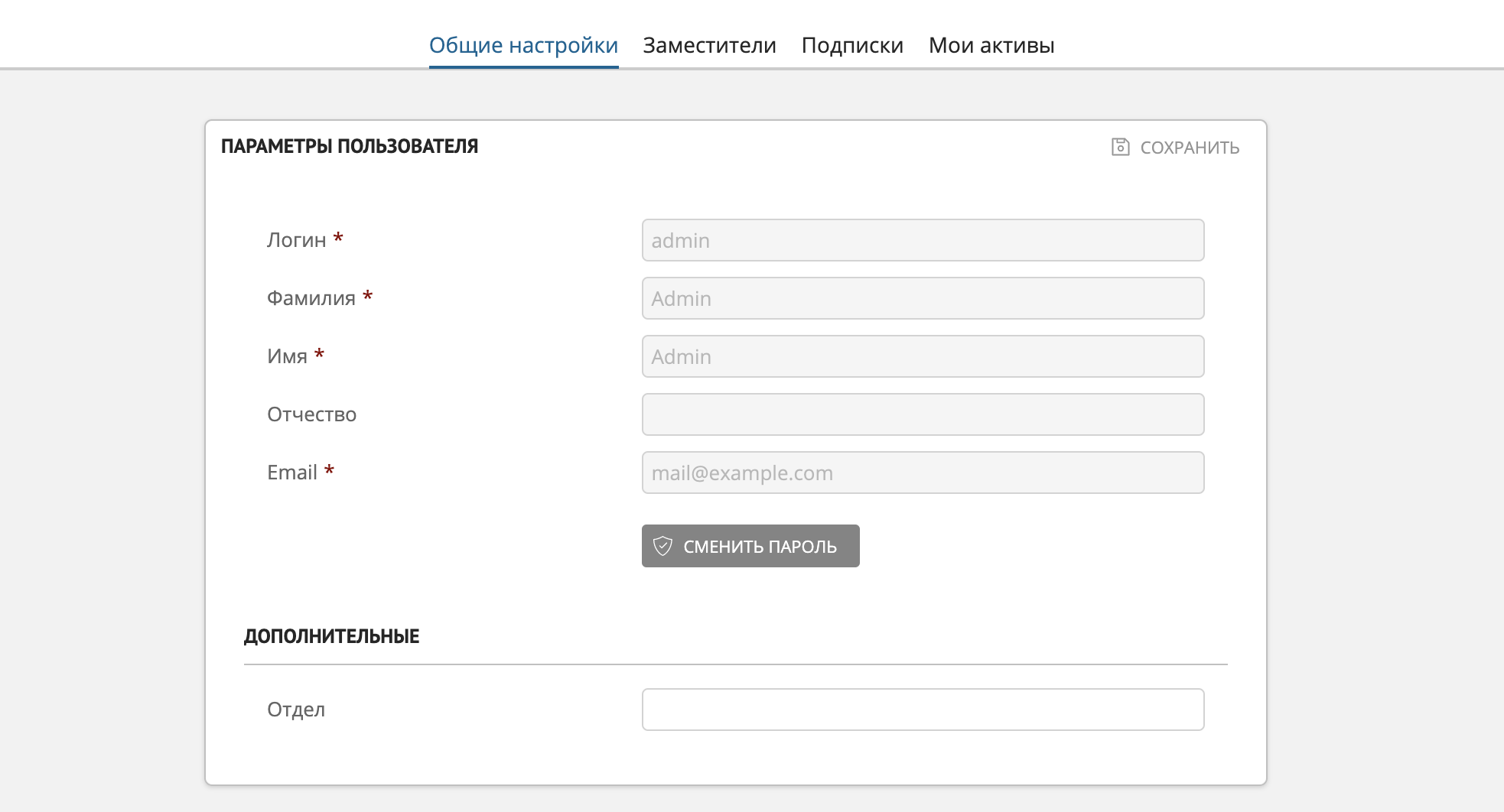Open the Общие настройки tab
Viewport: 1504px width, 812px height.
[x=523, y=45]
